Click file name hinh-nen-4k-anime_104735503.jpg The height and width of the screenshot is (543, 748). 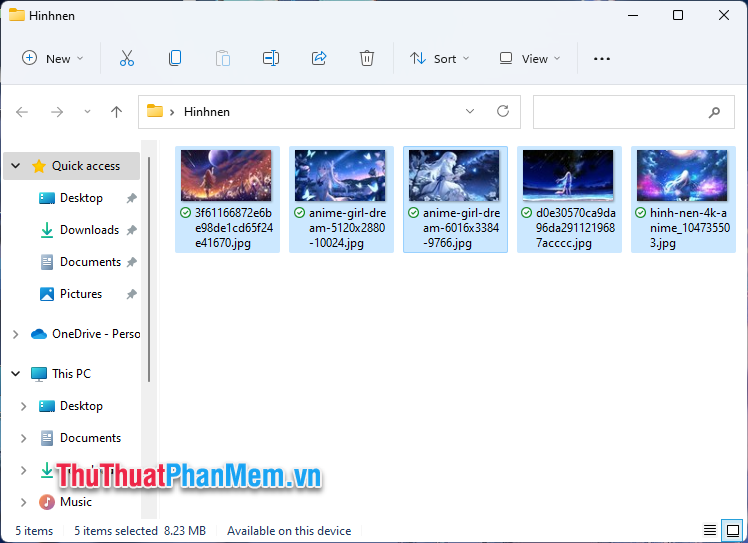coord(690,228)
